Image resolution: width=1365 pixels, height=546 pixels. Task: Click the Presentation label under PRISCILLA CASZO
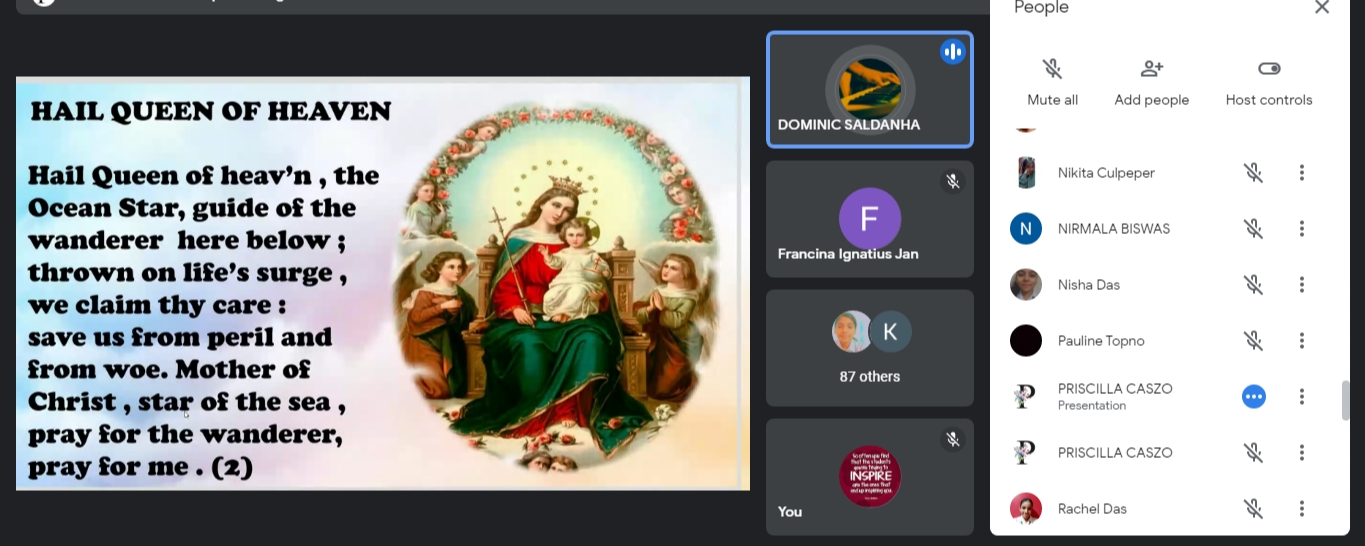tap(1092, 406)
